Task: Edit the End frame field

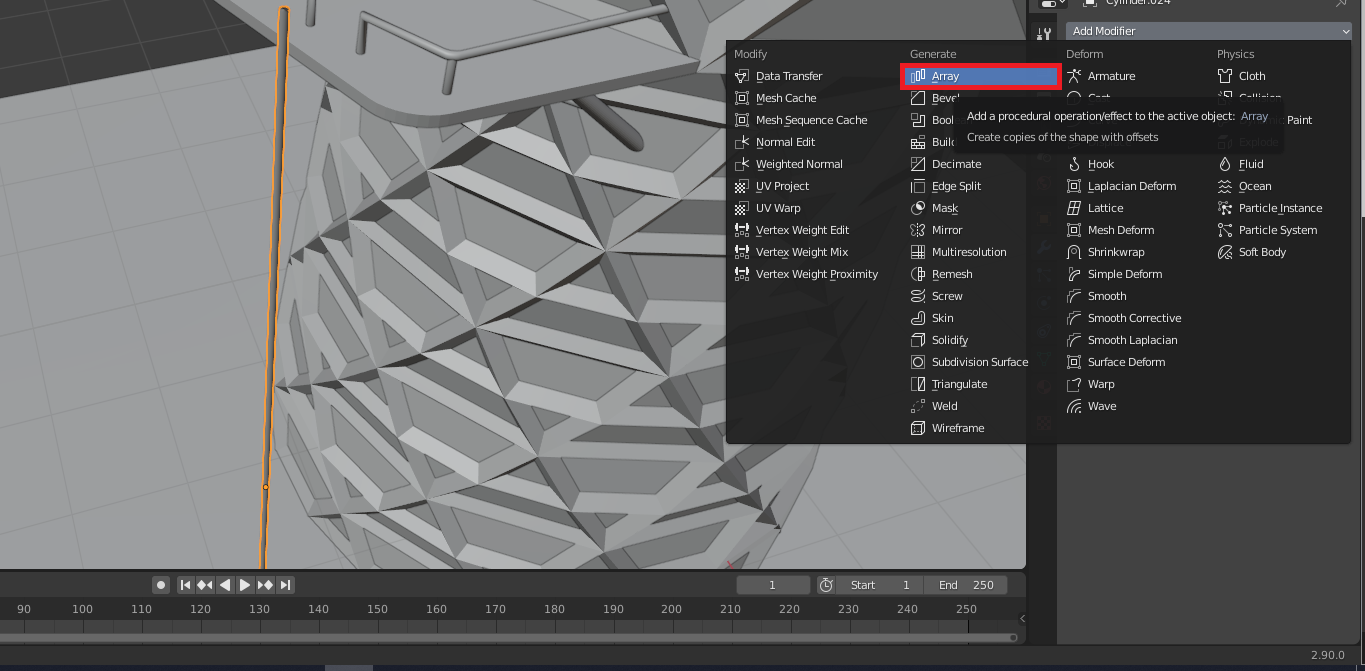Action: (965, 585)
